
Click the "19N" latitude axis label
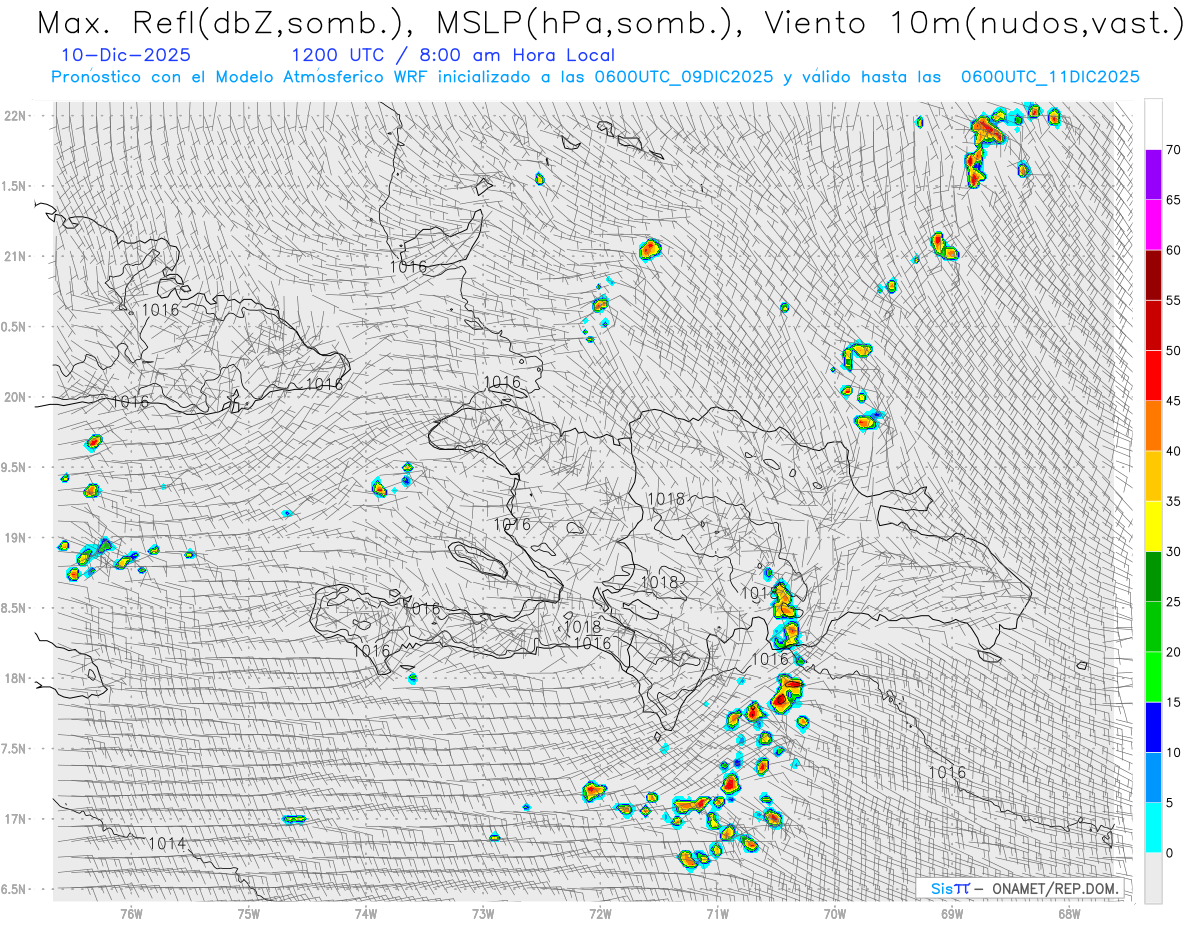16,538
